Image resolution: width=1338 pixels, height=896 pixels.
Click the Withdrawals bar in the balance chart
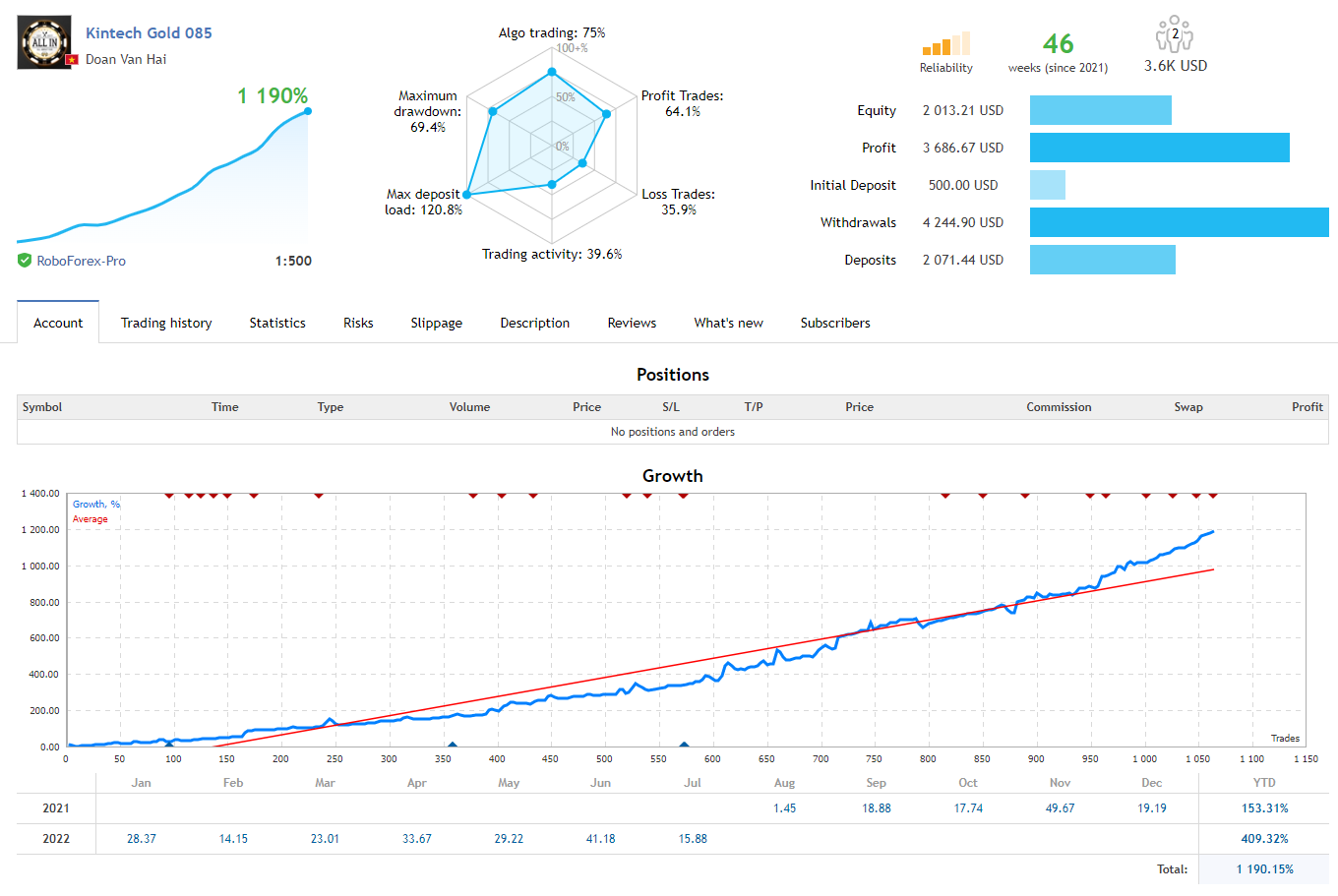coord(1180,222)
